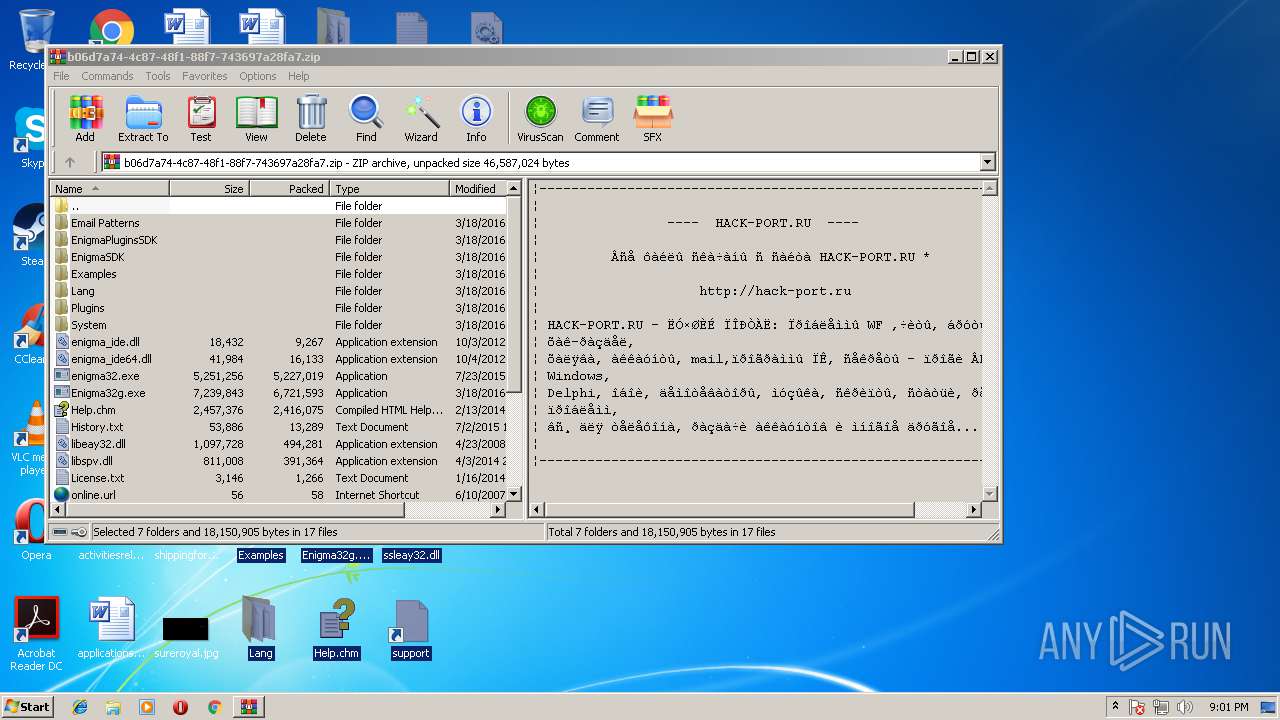Select the EnigmaPluginsSDK folder
This screenshot has width=1280, height=720.
click(x=280, y=240)
